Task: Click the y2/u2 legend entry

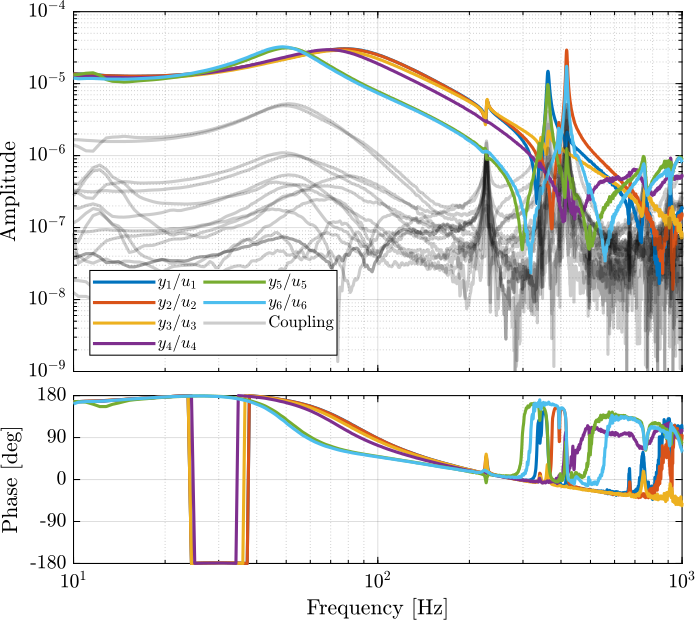Action: pyautogui.click(x=144, y=303)
